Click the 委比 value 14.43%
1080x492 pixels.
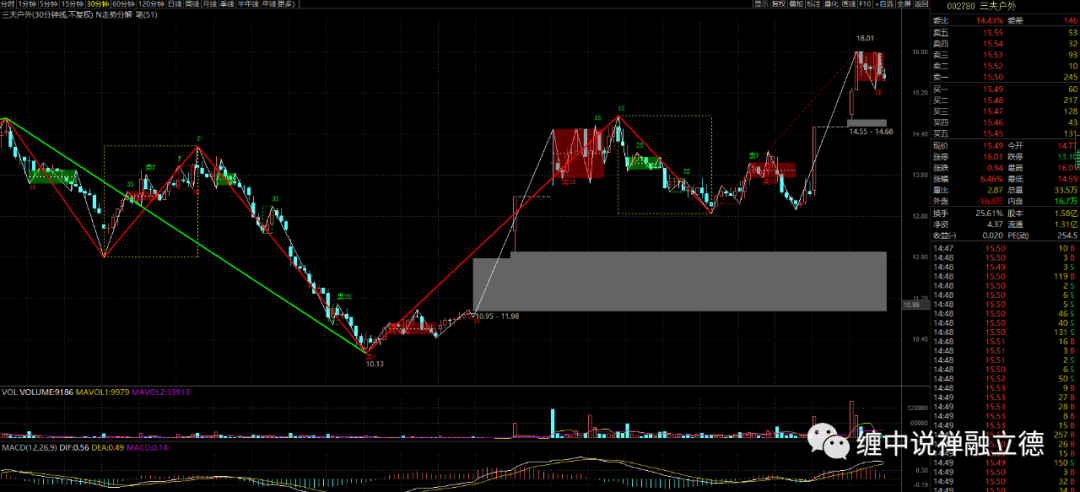[989, 20]
